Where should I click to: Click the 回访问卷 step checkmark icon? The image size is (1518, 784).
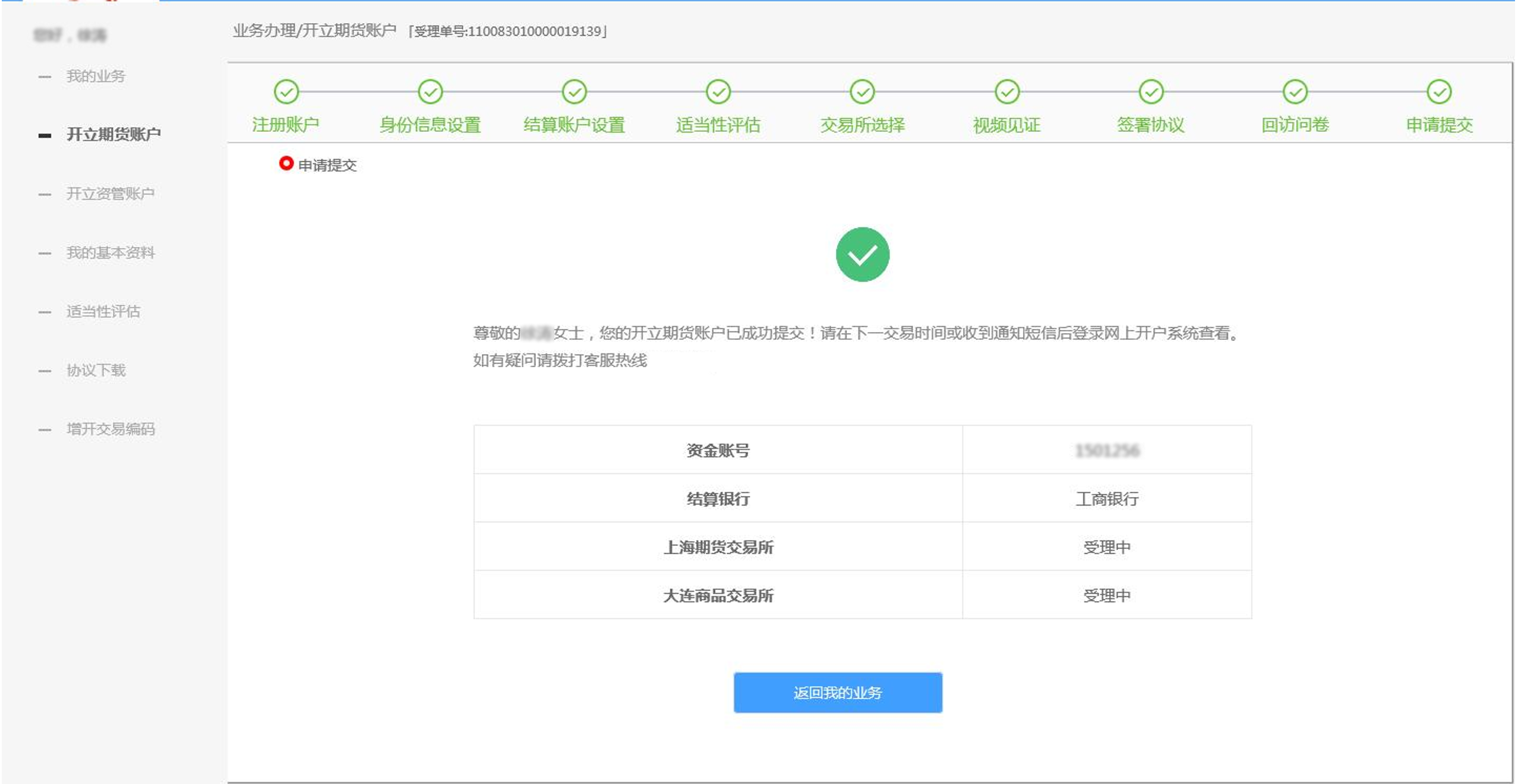click(1295, 92)
